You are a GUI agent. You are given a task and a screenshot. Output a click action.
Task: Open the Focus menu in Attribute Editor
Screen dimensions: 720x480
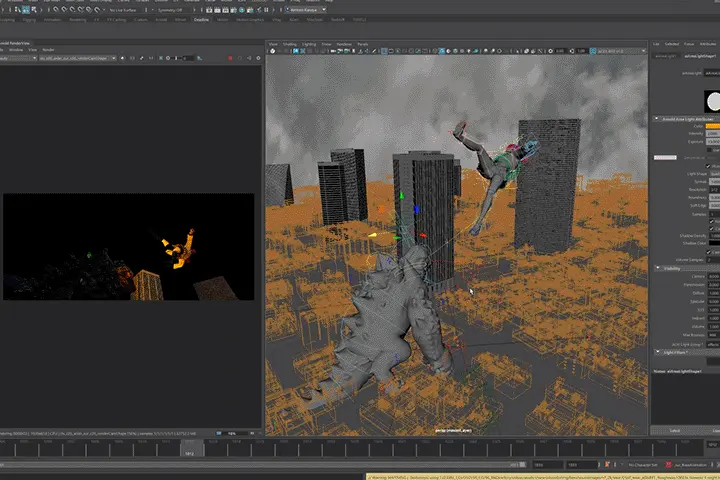tap(689, 44)
